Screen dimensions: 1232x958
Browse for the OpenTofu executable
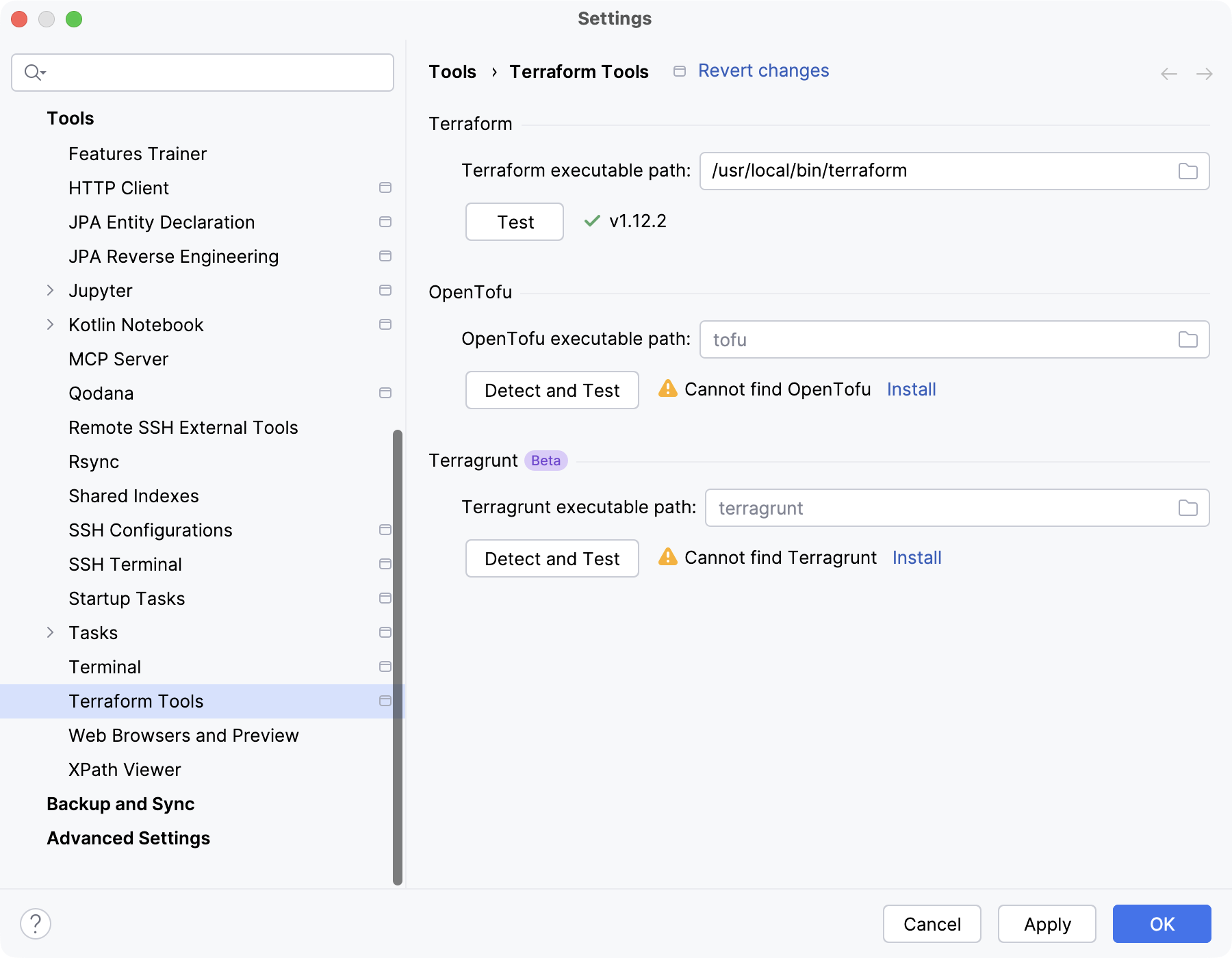pos(1188,339)
